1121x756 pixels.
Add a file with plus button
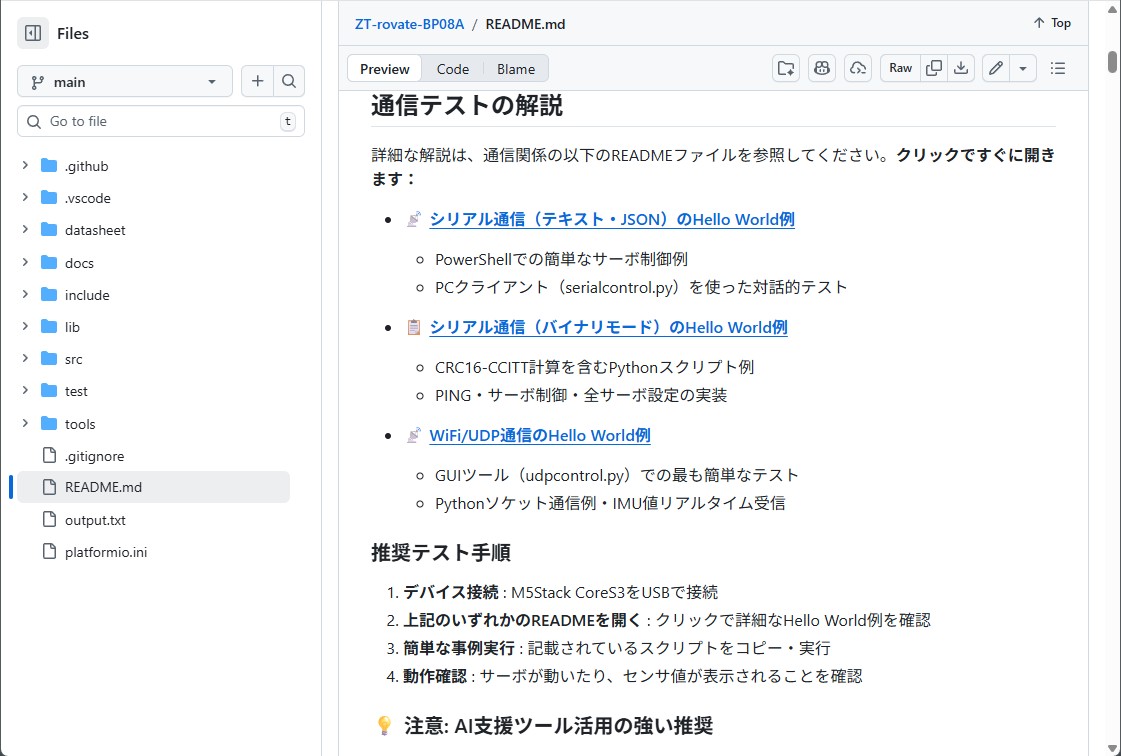click(x=257, y=81)
